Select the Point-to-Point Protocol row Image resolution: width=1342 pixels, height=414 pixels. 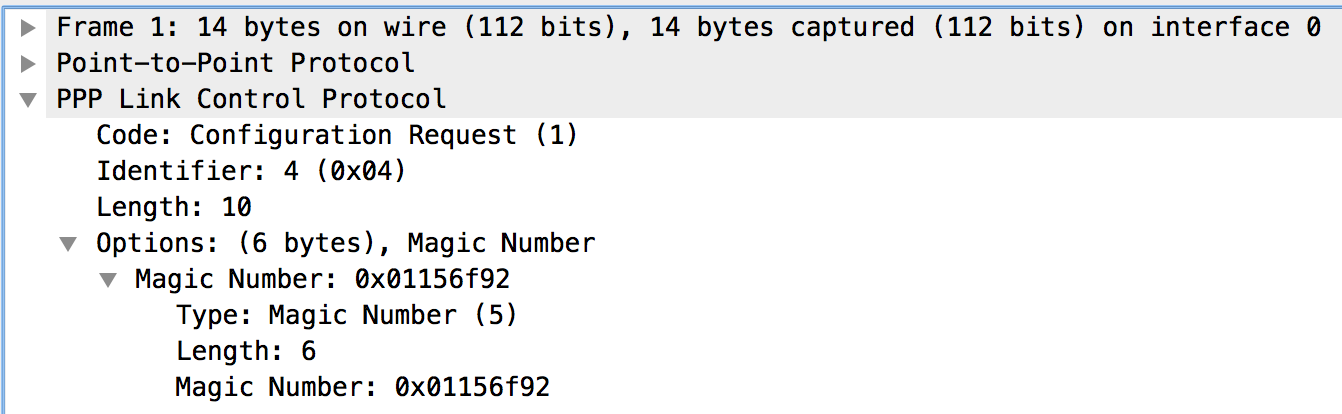coord(235,64)
